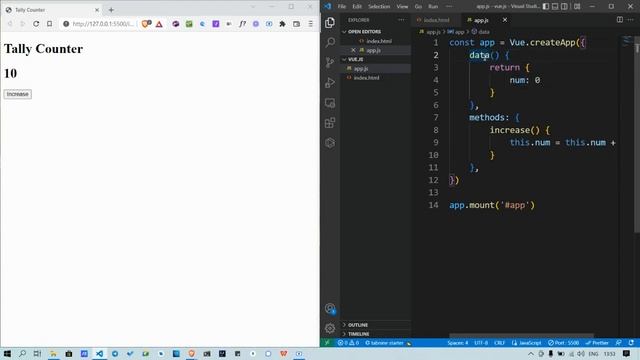Image resolution: width=640 pixels, height=360 pixels.
Task: Open the Run menu
Action: click(x=433, y=7)
